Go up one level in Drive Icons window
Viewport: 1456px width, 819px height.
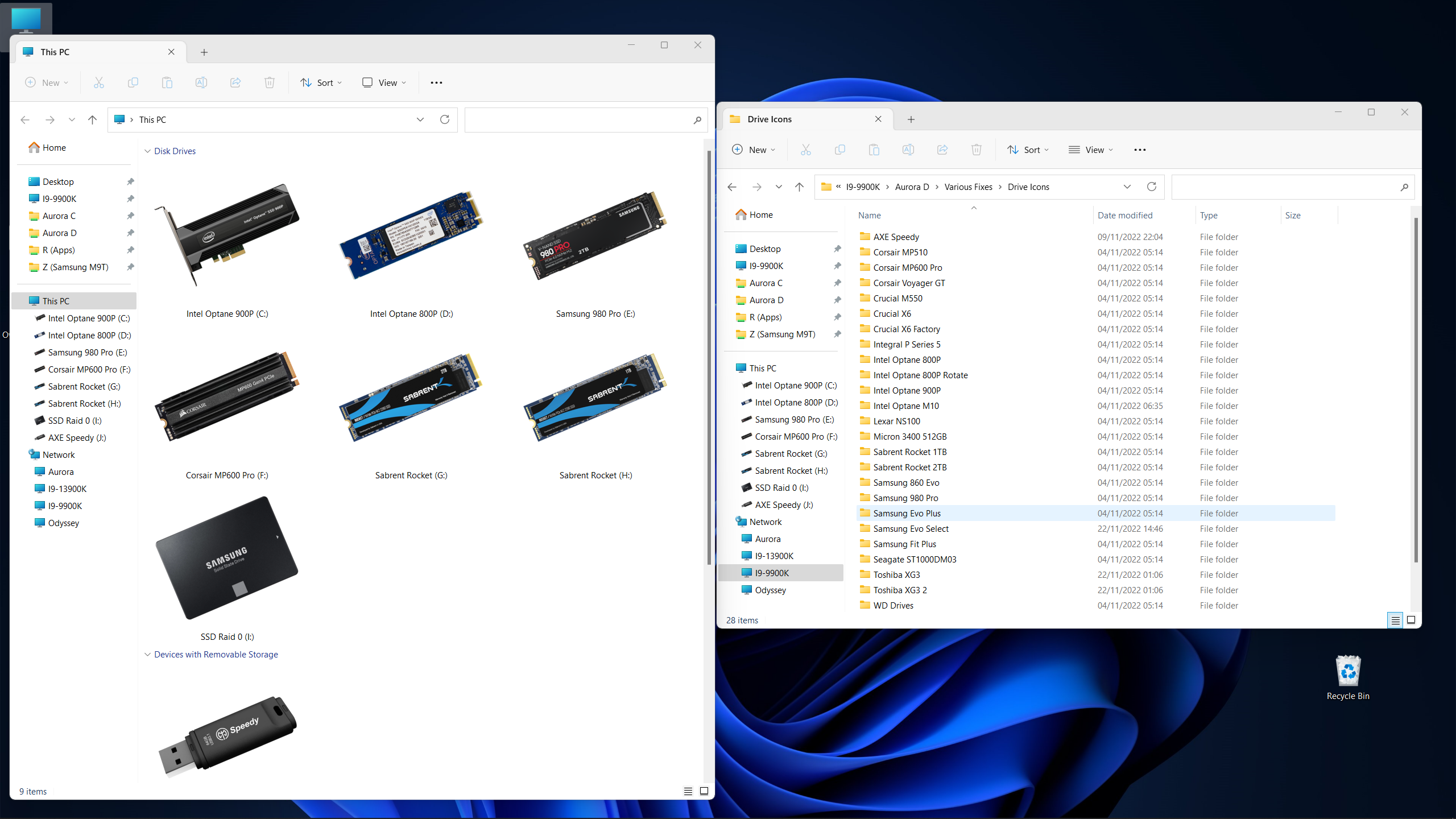click(799, 187)
